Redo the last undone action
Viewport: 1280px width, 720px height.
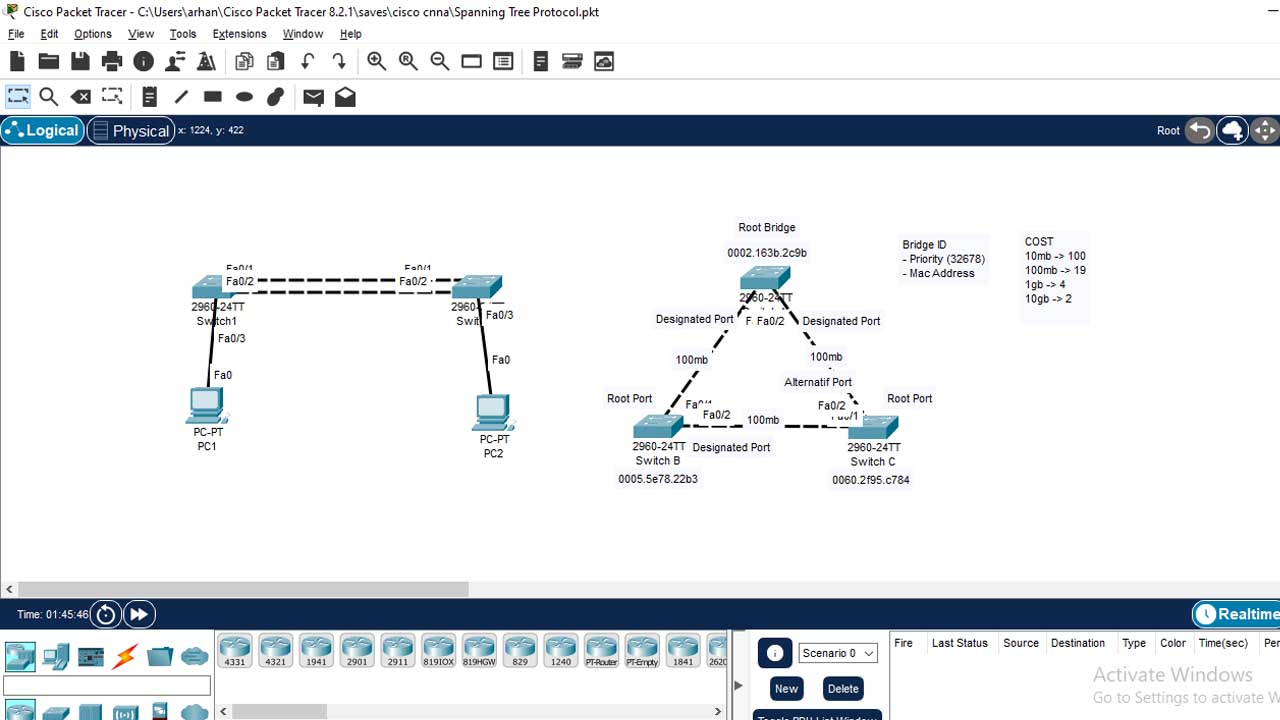(x=339, y=62)
